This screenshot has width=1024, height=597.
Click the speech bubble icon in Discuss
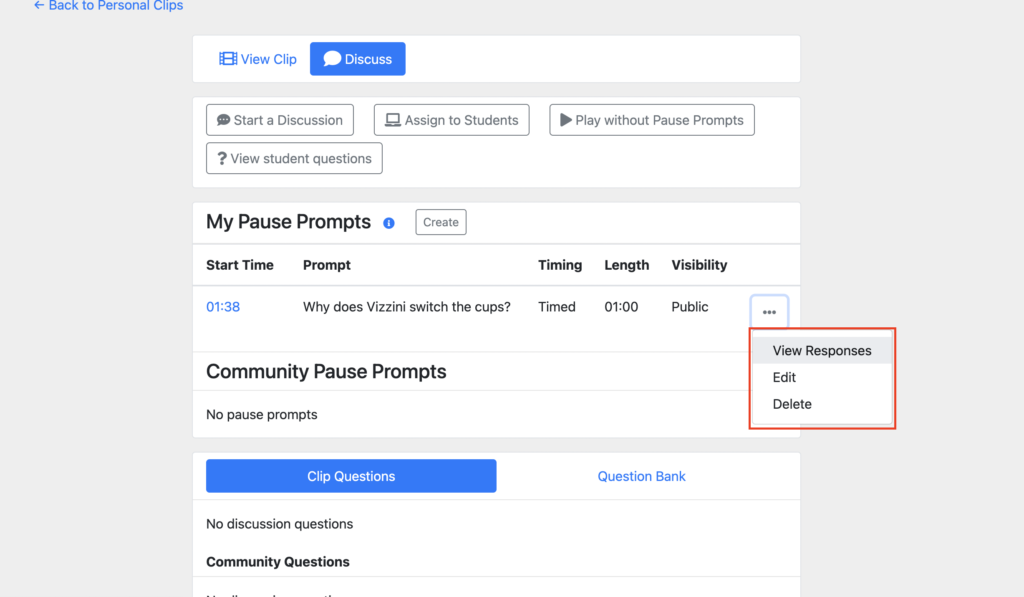(332, 59)
